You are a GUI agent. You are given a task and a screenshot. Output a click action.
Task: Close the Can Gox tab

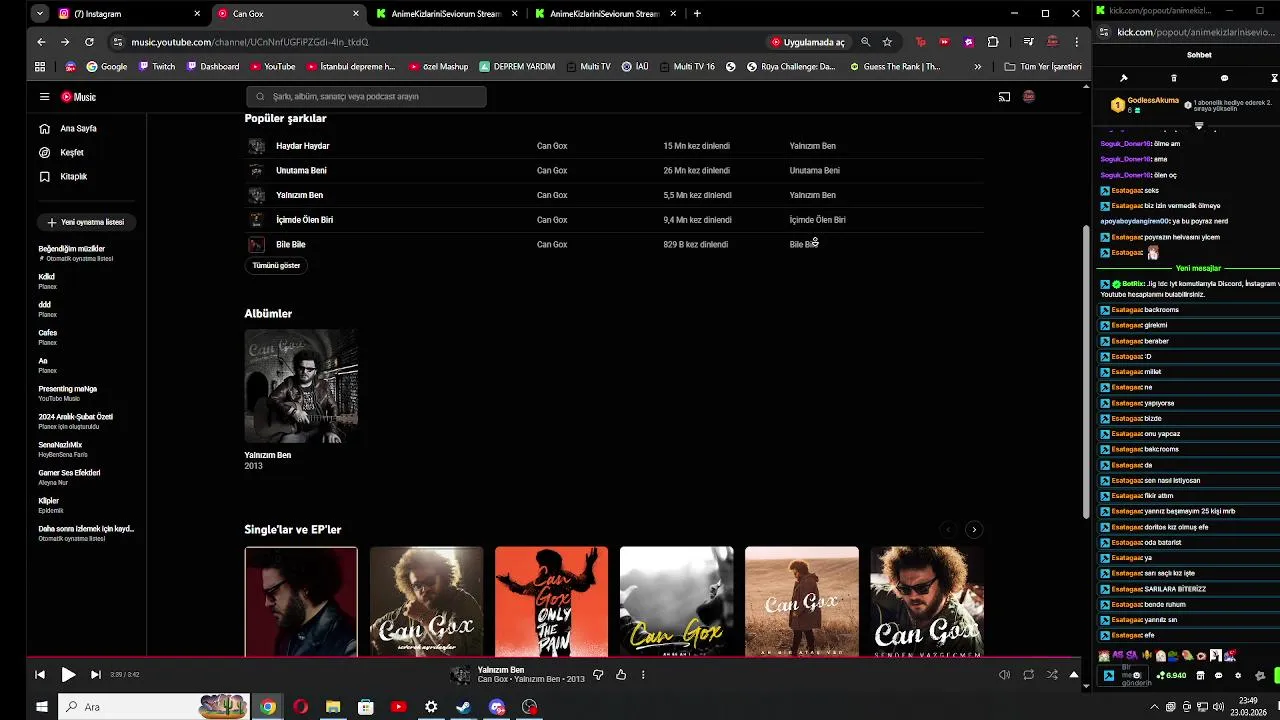tap(356, 14)
